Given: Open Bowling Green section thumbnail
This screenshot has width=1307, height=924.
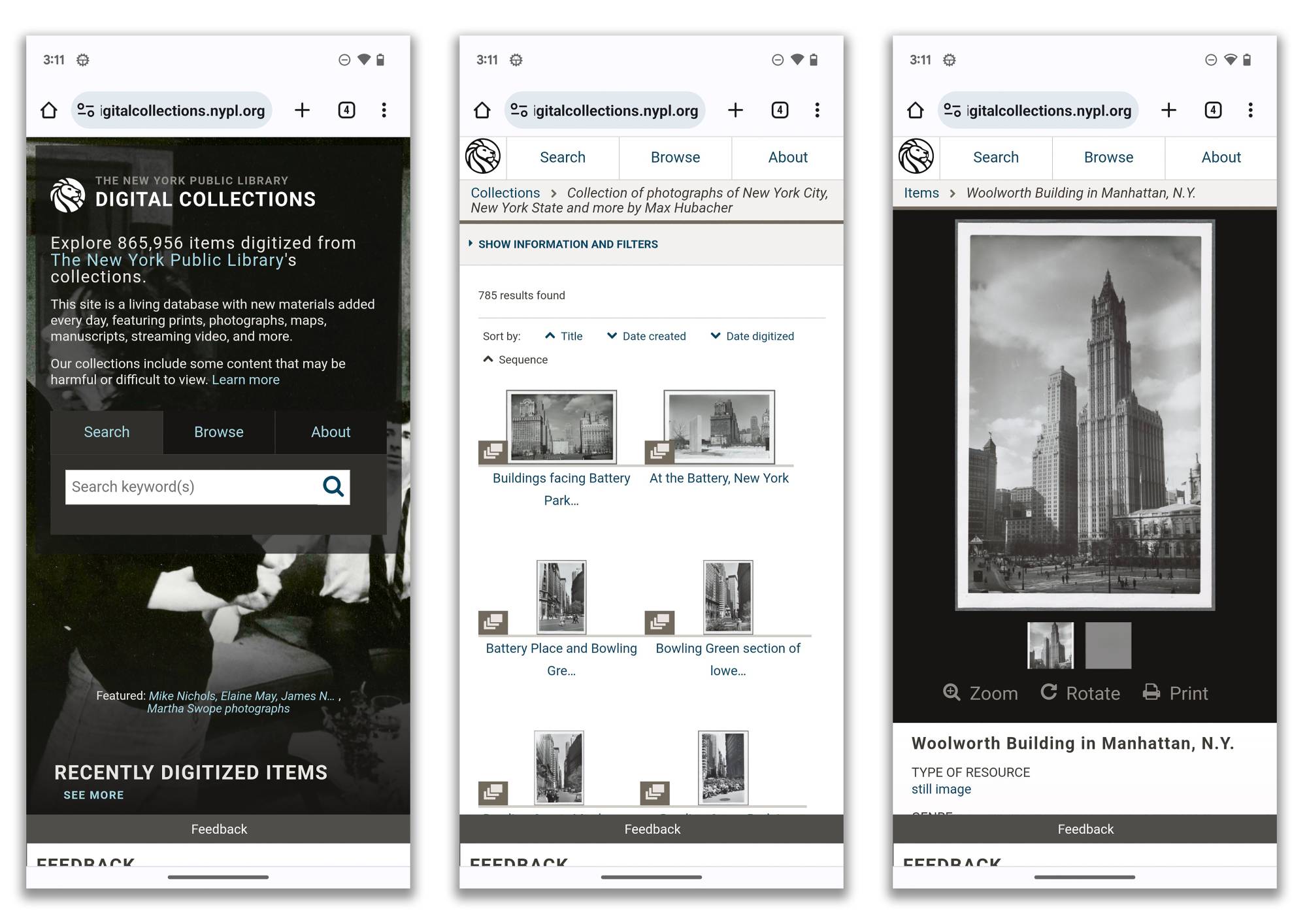Looking at the screenshot, I should click(x=728, y=597).
